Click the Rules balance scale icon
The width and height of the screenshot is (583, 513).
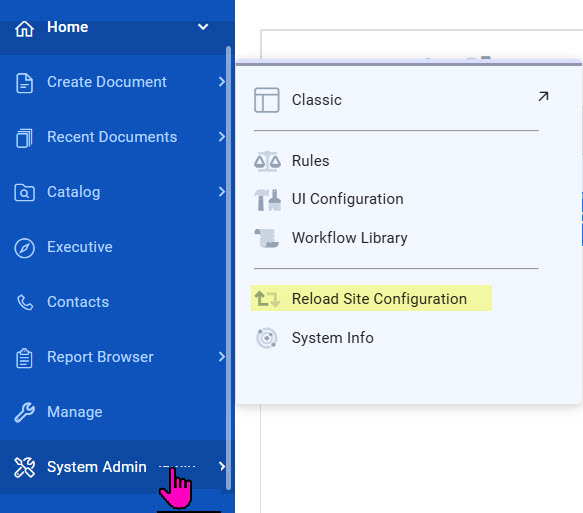click(267, 161)
